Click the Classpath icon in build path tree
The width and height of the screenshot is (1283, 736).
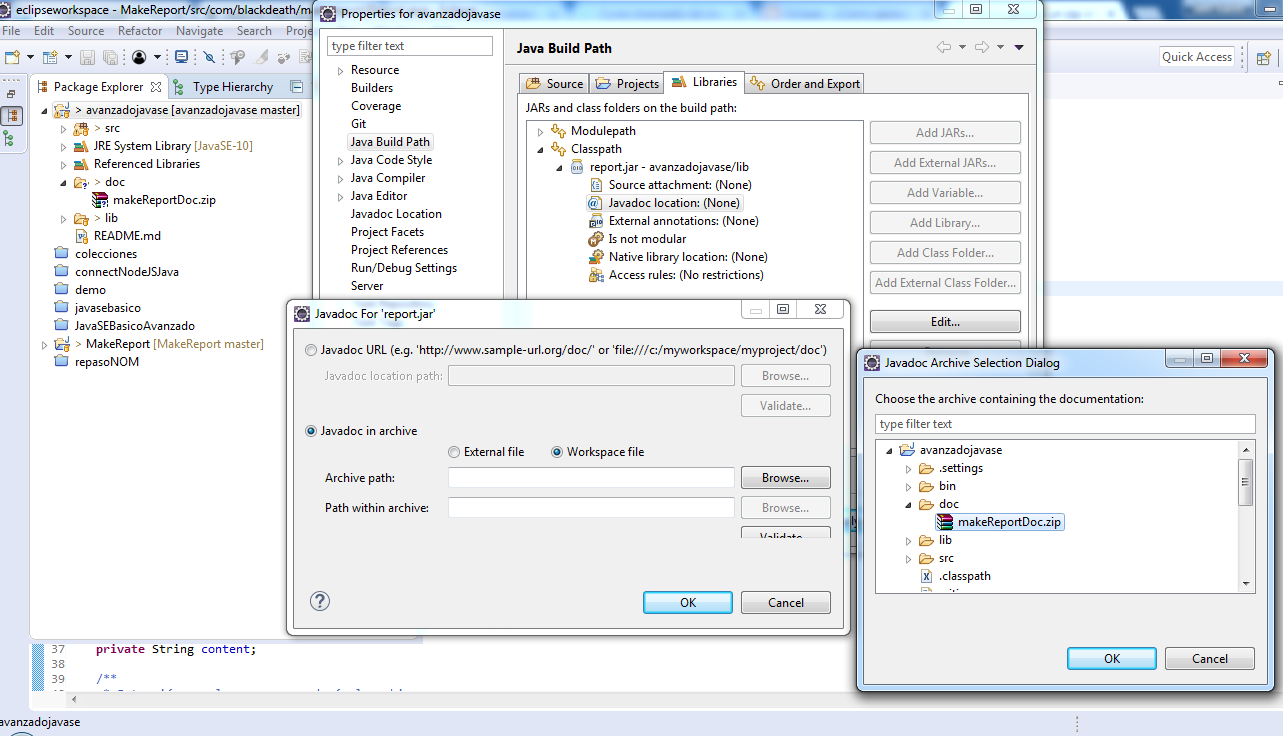[x=558, y=149]
